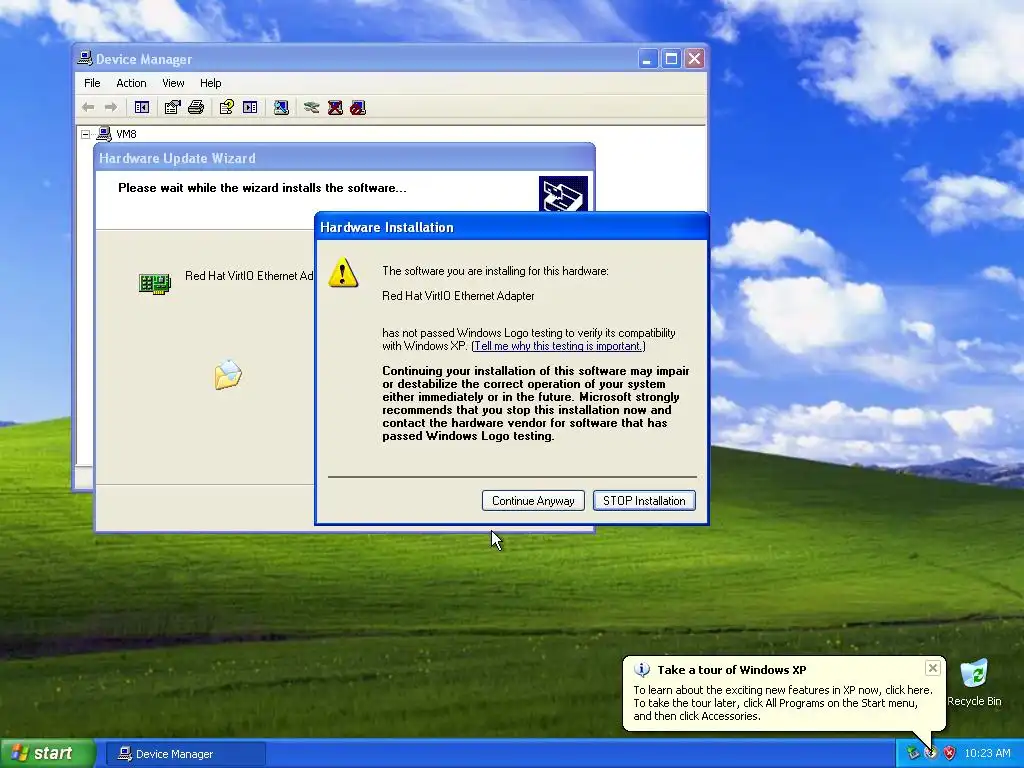Click the red Security Center shield tray icon

[950, 753]
